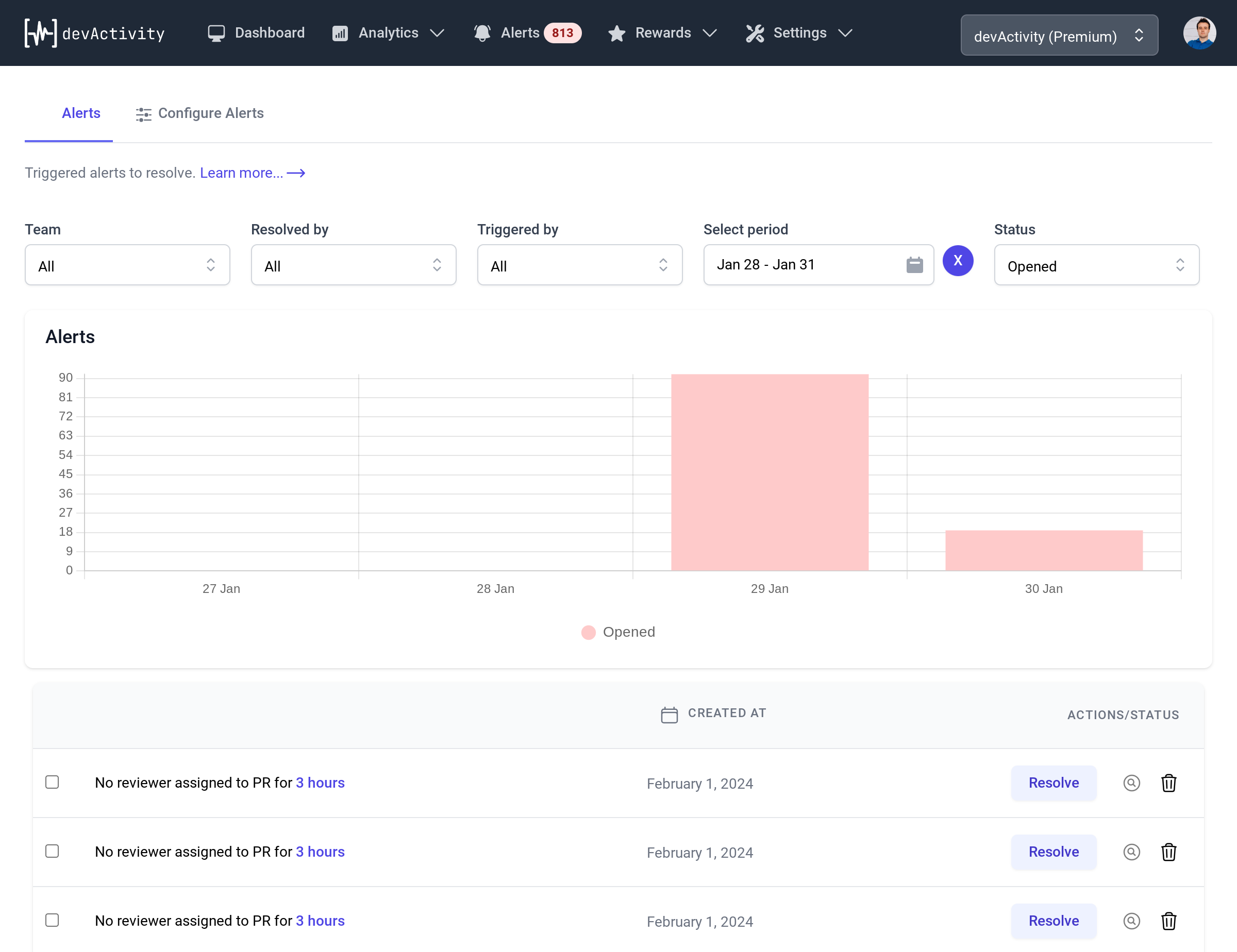Click the Rewards star icon
The width and height of the screenshot is (1237, 952).
click(617, 33)
